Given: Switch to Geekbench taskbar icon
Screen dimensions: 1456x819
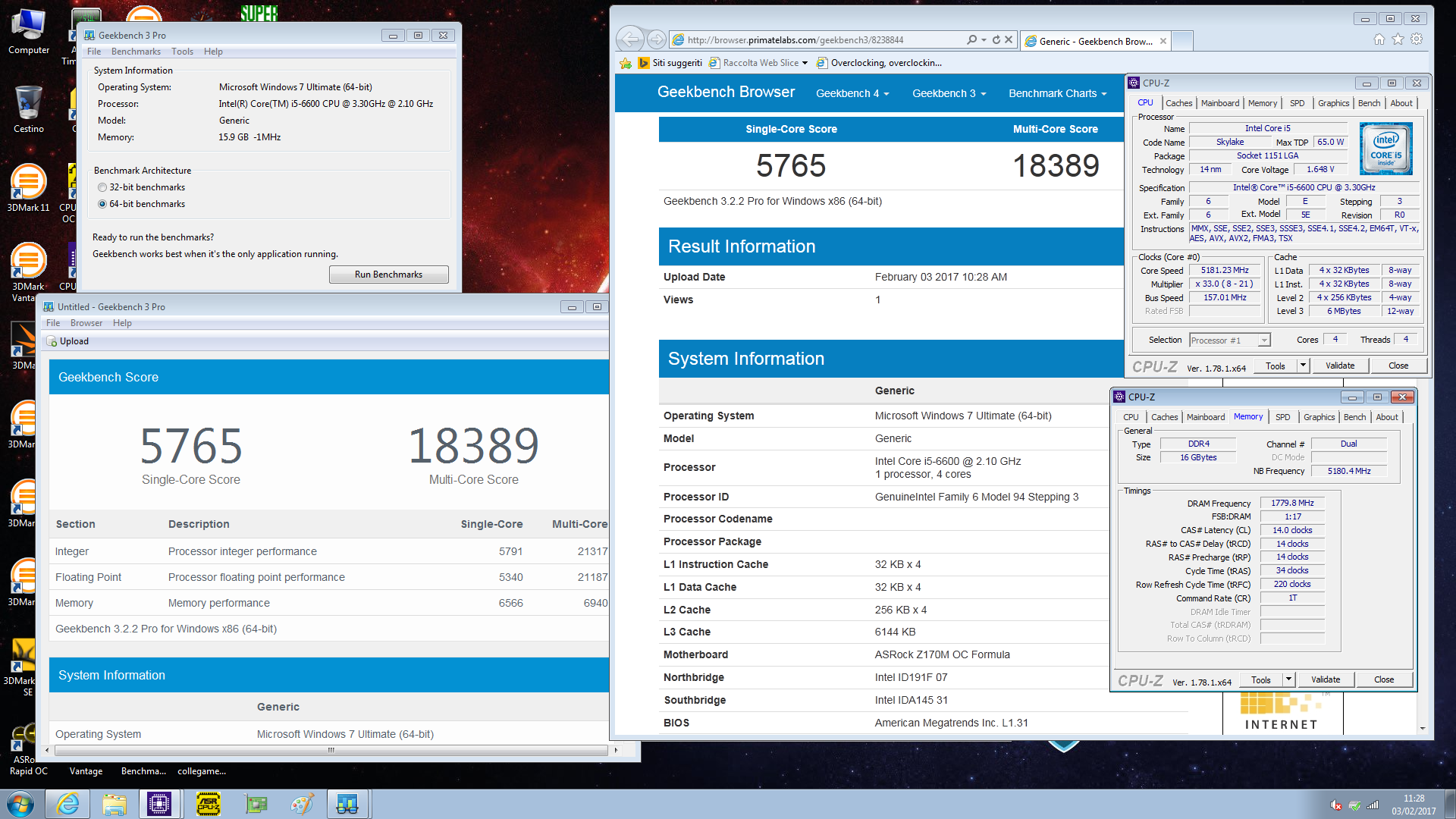Looking at the screenshot, I should pyautogui.click(x=347, y=804).
